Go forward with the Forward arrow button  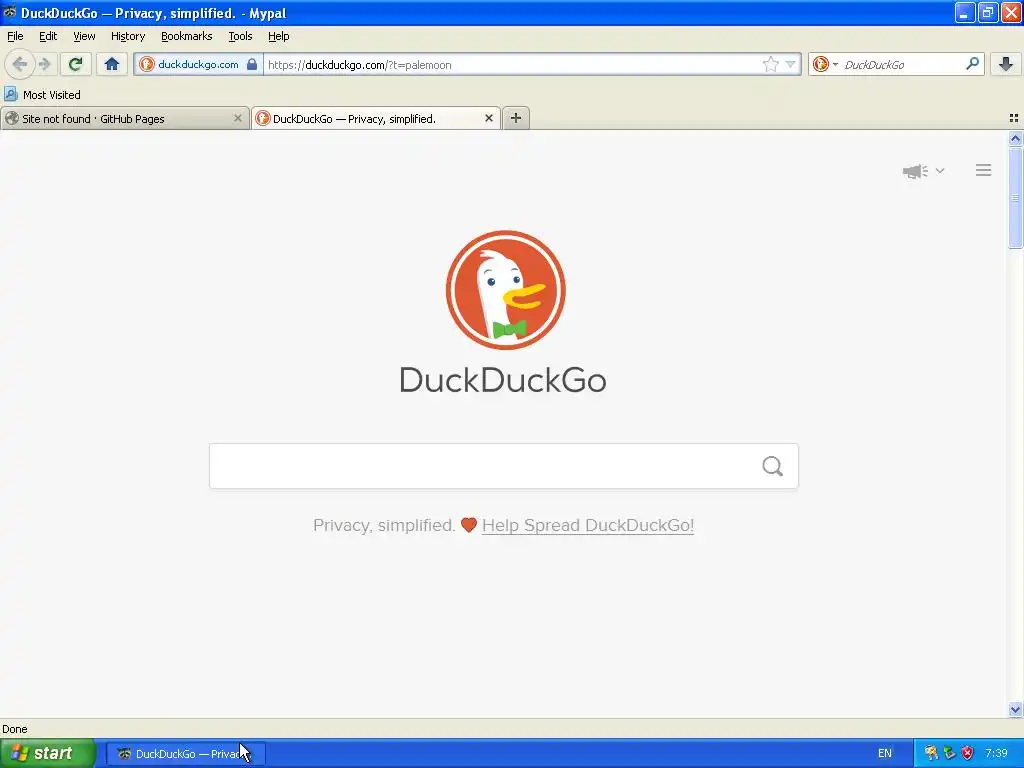(44, 64)
